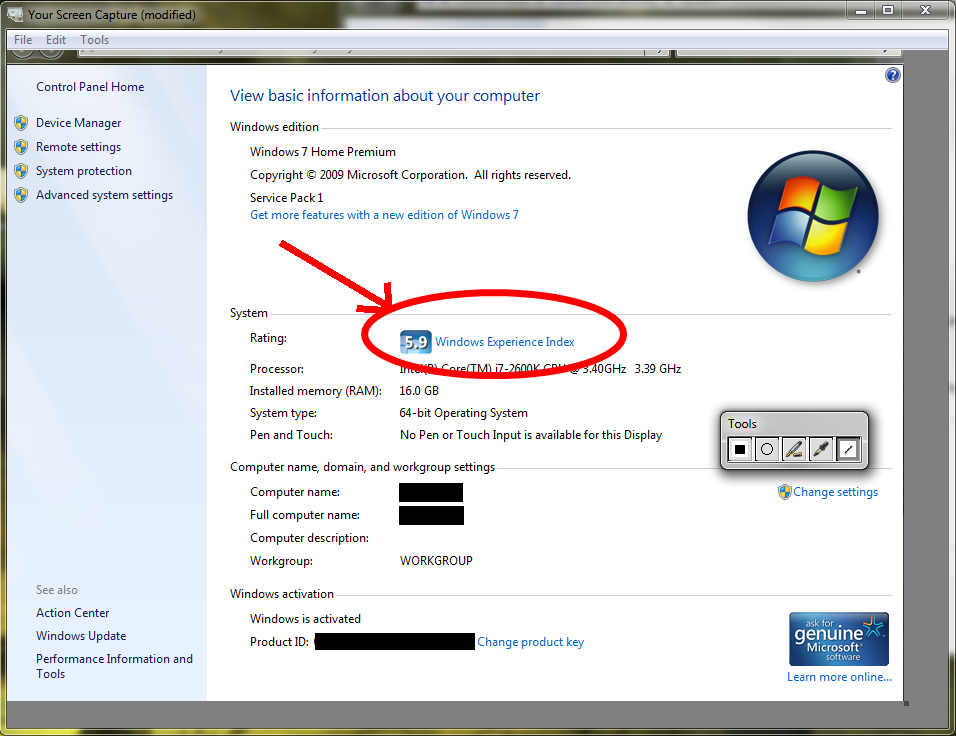Click the Your Screen Capture title bar icon

click(x=15, y=13)
